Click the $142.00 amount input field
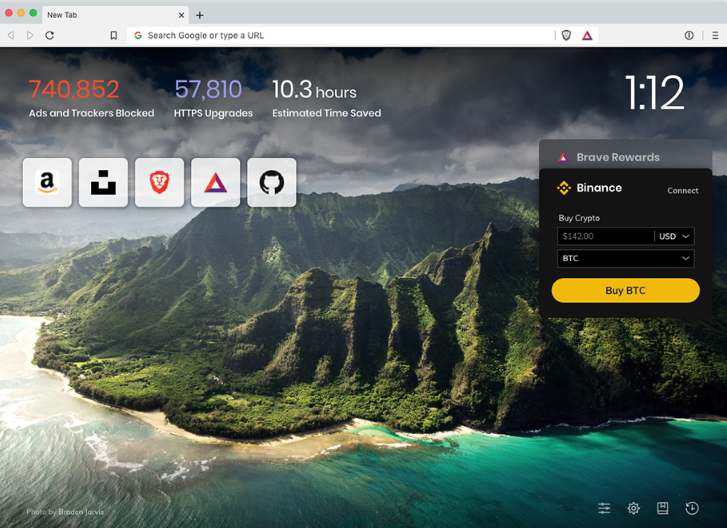 point(604,236)
